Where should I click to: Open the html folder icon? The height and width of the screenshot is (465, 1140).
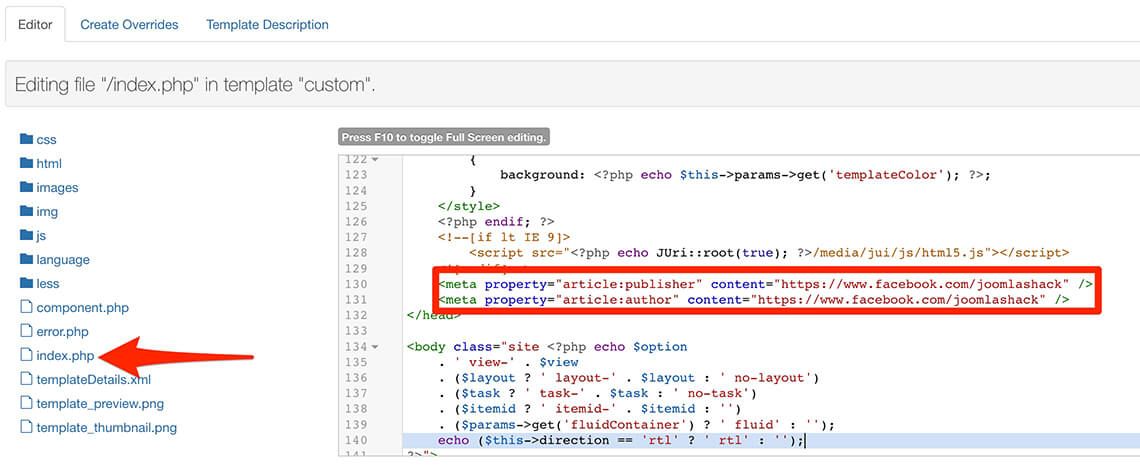click(x=27, y=163)
